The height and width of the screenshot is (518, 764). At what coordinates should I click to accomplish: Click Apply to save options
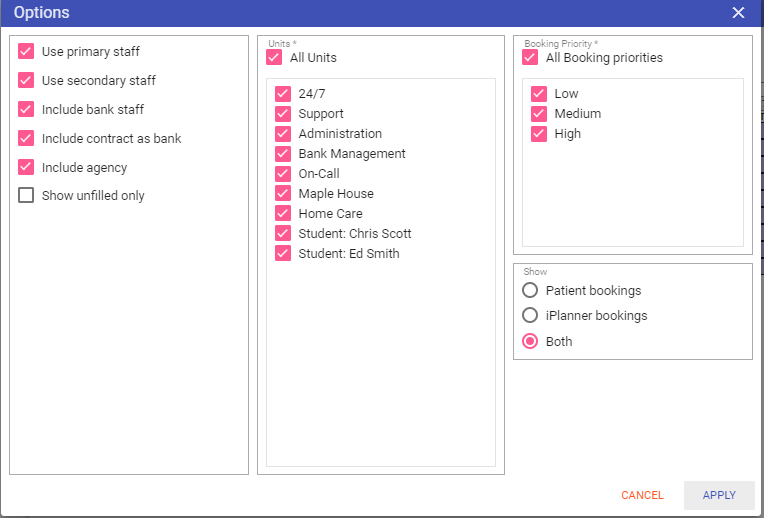click(719, 495)
